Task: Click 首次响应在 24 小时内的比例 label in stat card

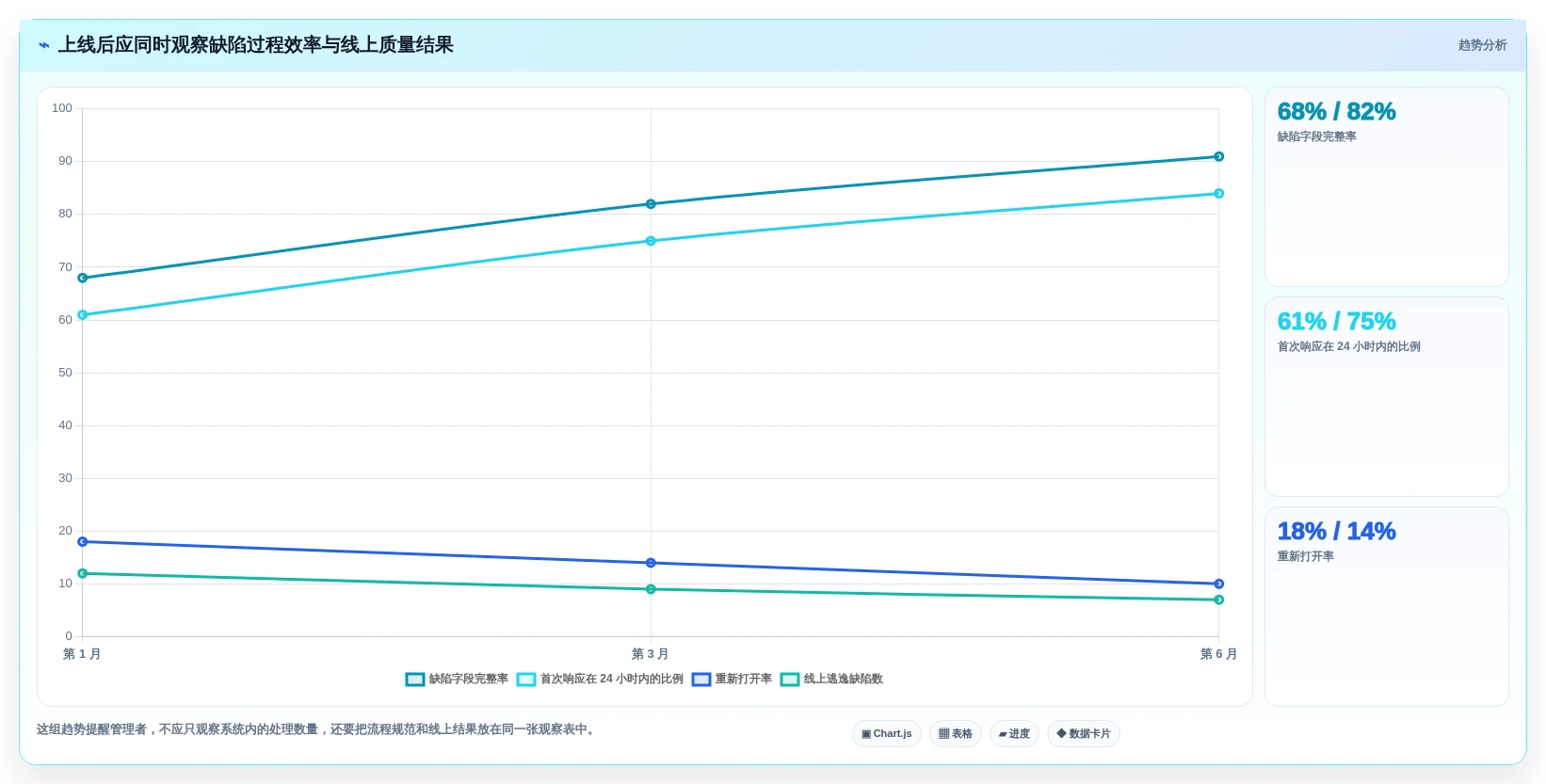Action: coord(1348,347)
